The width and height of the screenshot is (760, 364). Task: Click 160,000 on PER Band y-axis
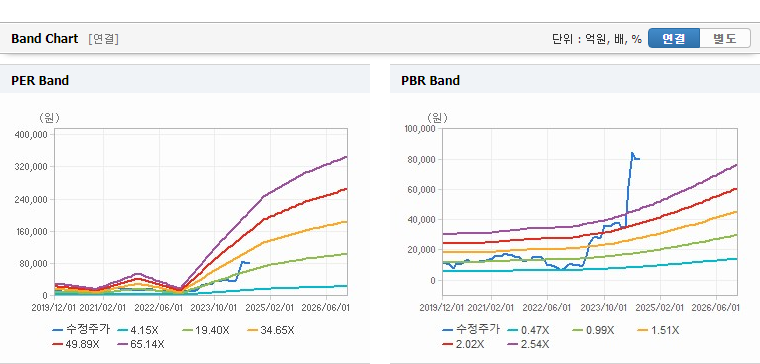coord(32,231)
